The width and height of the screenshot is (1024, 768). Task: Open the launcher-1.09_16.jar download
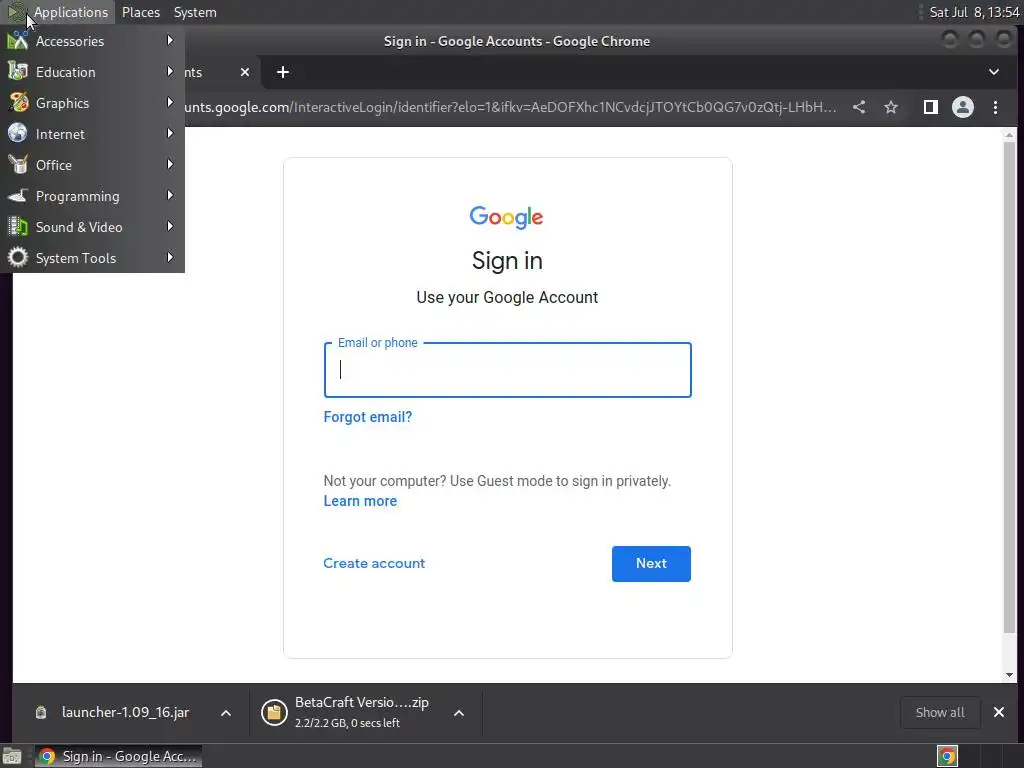(x=125, y=712)
